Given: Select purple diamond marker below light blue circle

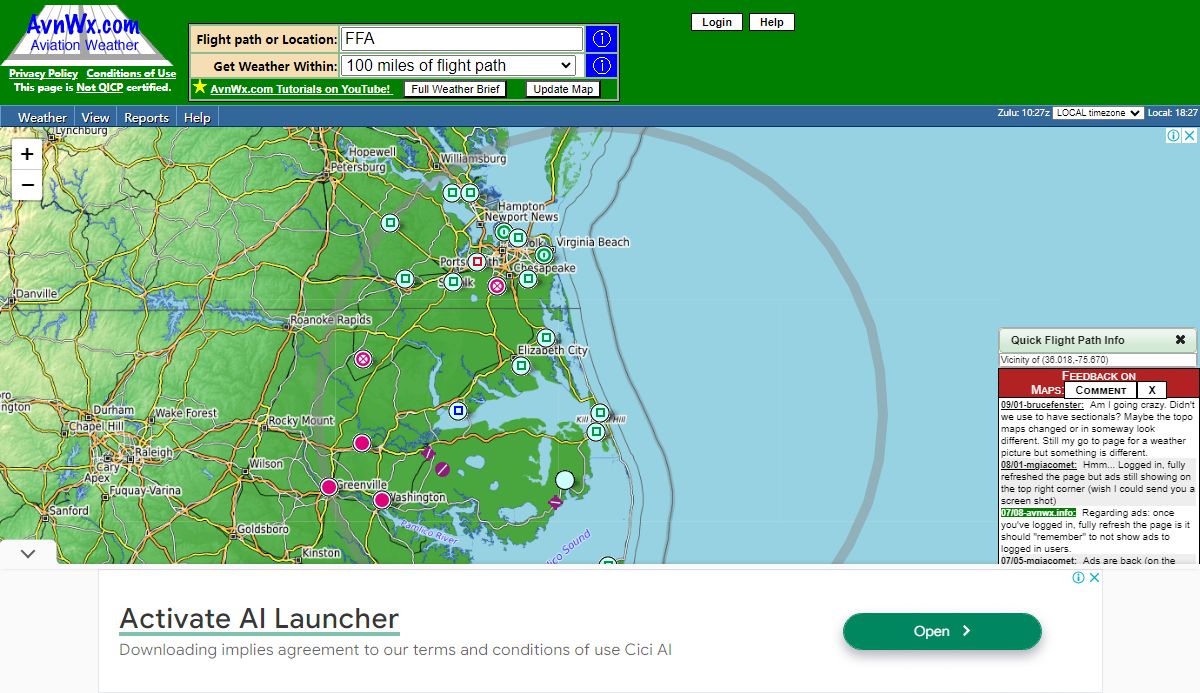Looking at the screenshot, I should [555, 502].
